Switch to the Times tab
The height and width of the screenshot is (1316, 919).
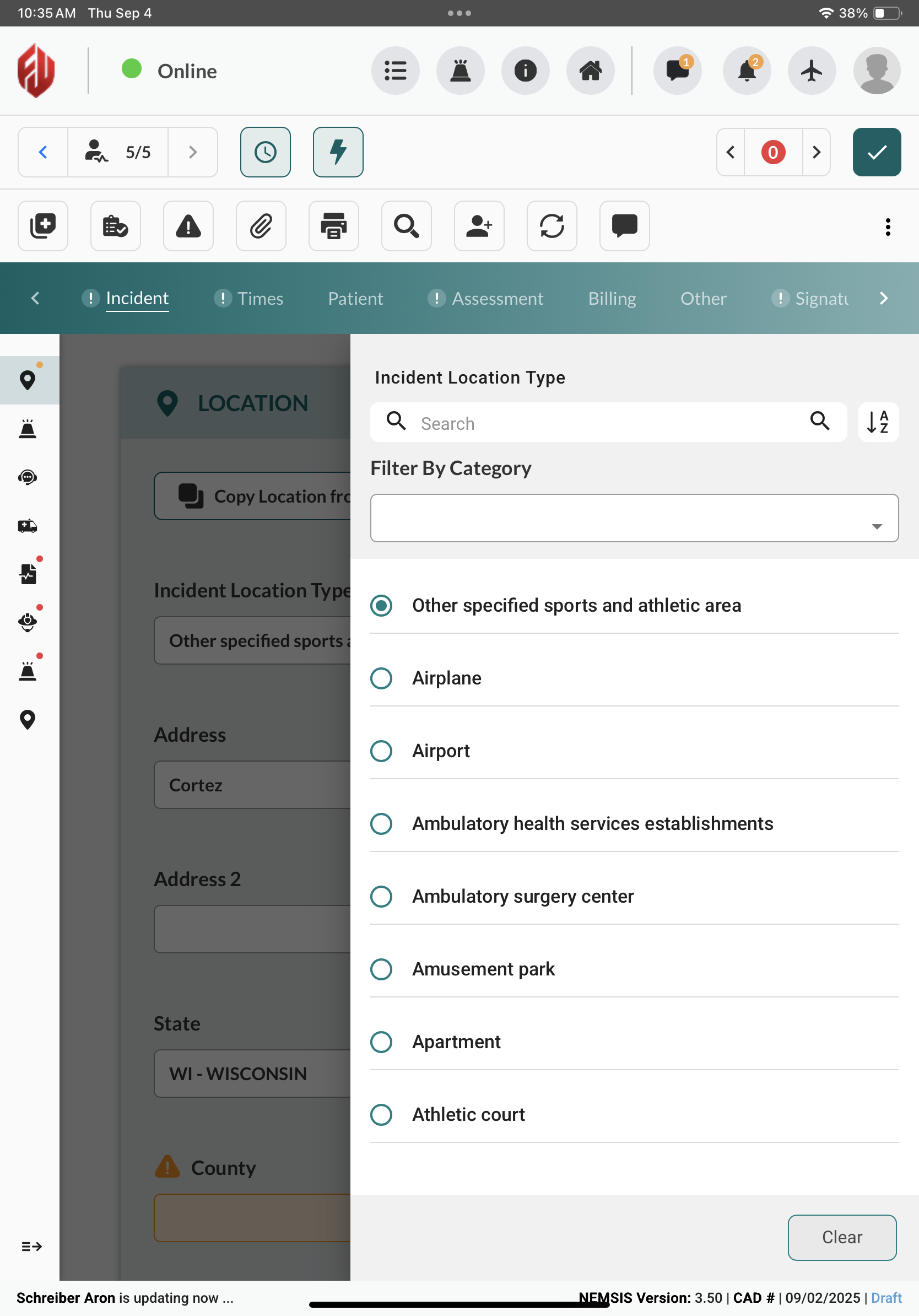click(260, 299)
